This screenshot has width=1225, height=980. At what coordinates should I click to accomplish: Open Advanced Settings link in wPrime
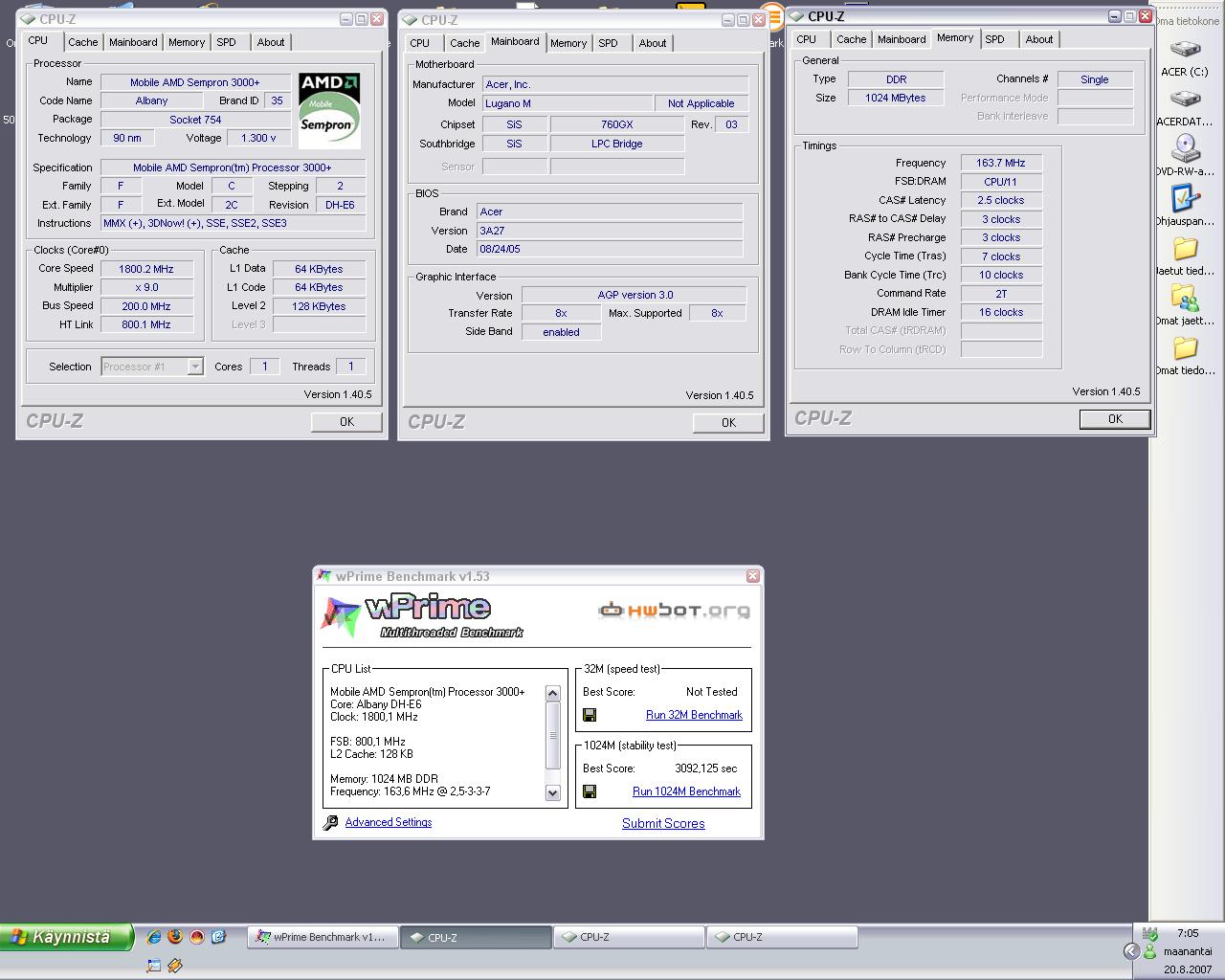coord(389,822)
